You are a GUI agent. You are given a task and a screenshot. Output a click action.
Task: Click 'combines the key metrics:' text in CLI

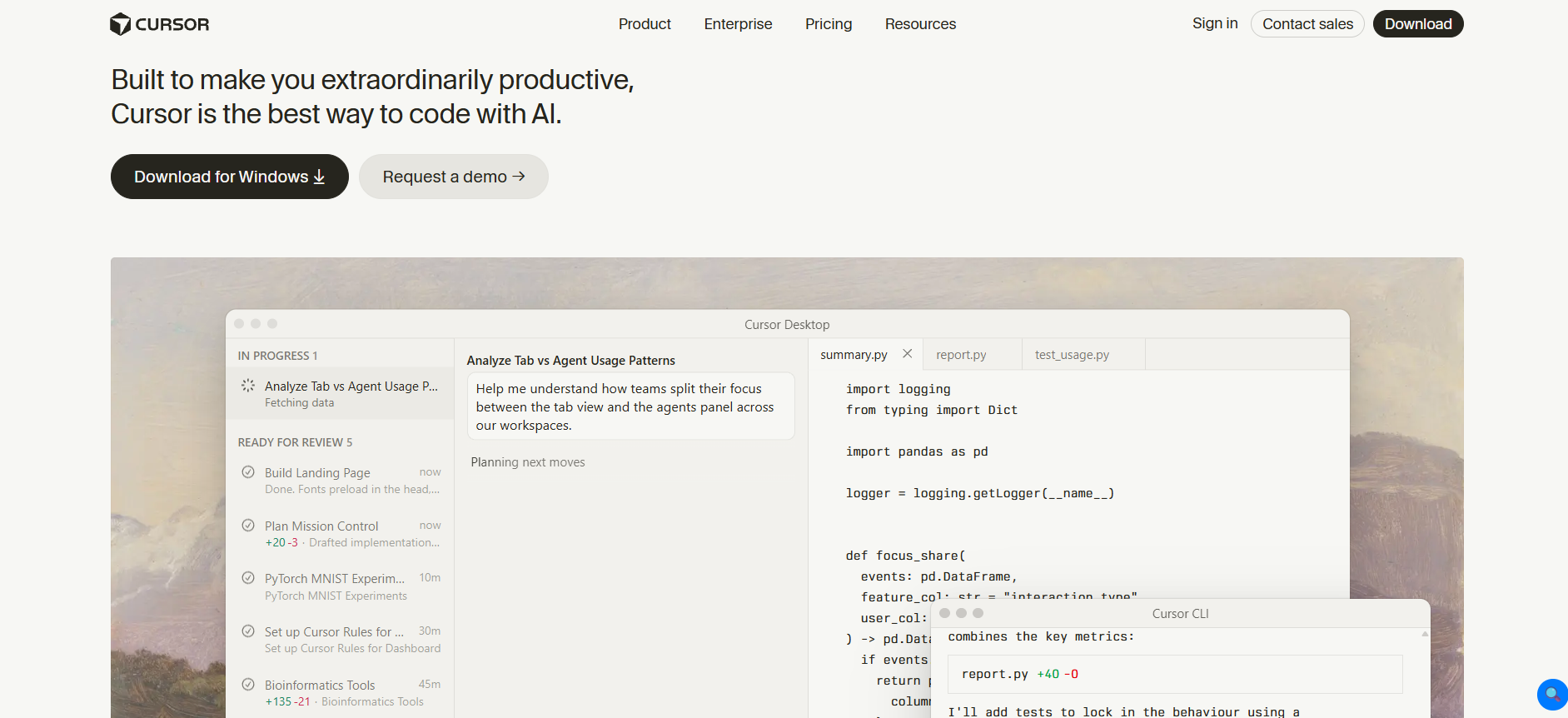point(1041,636)
